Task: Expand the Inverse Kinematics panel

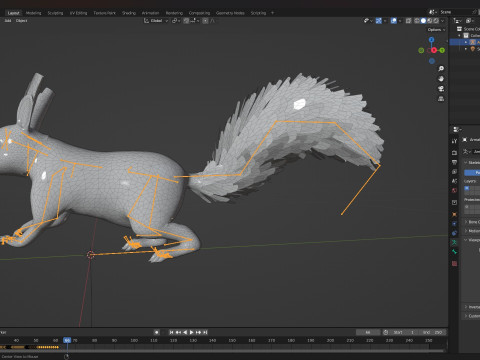Action: (x=472, y=307)
